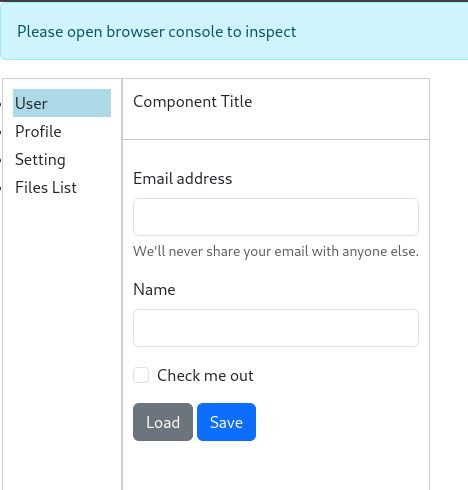Click the bullet marker beside Profile
468x490 pixels.
point(1,132)
